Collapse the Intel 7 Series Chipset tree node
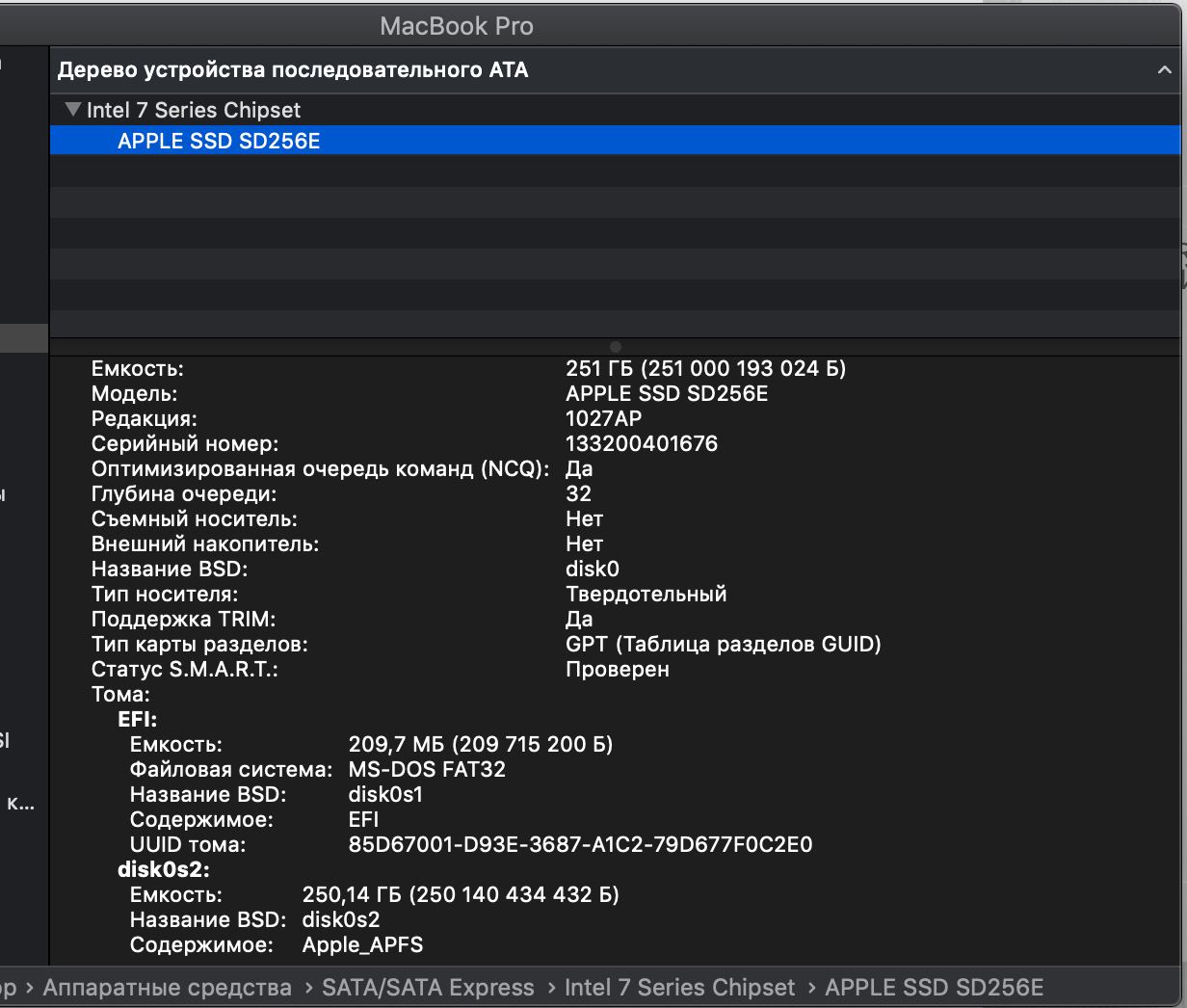The height and width of the screenshot is (1008, 1187). (72, 110)
